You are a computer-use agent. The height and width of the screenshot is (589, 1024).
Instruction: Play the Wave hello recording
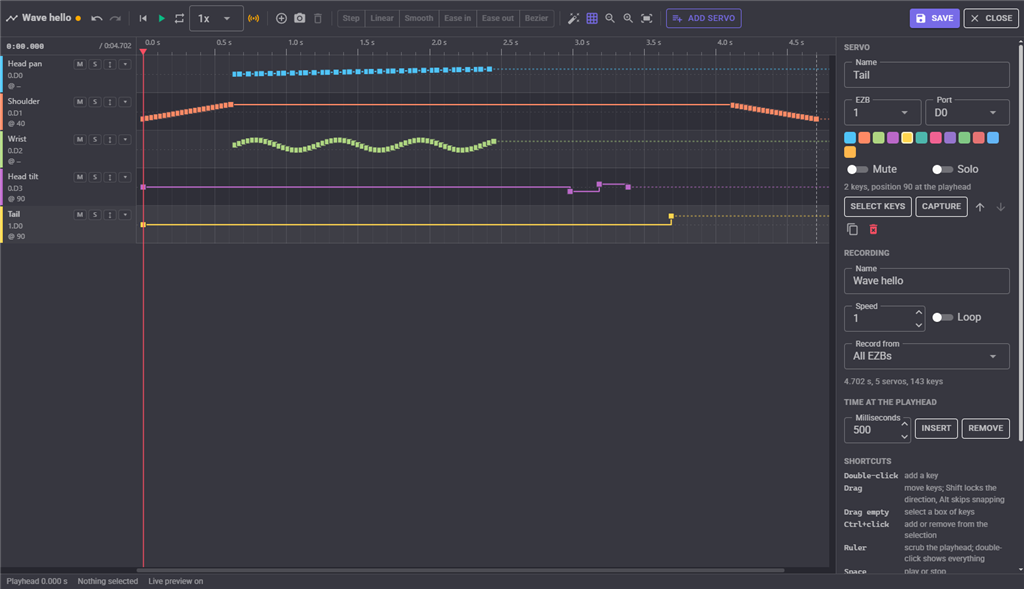[161, 18]
